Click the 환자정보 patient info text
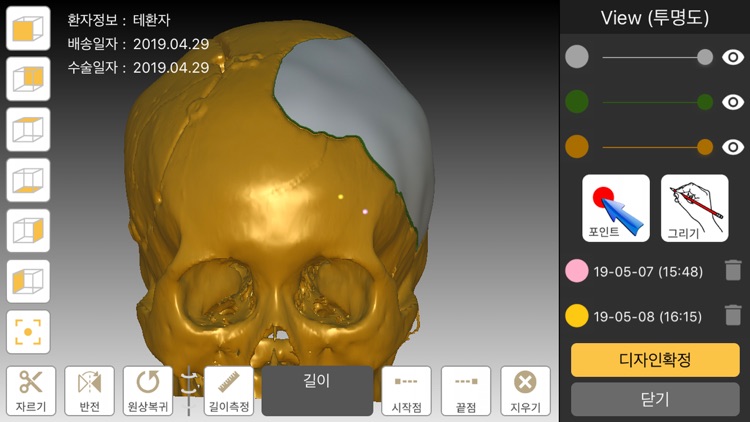Screen dimensions: 750x422 [x=119, y=20]
